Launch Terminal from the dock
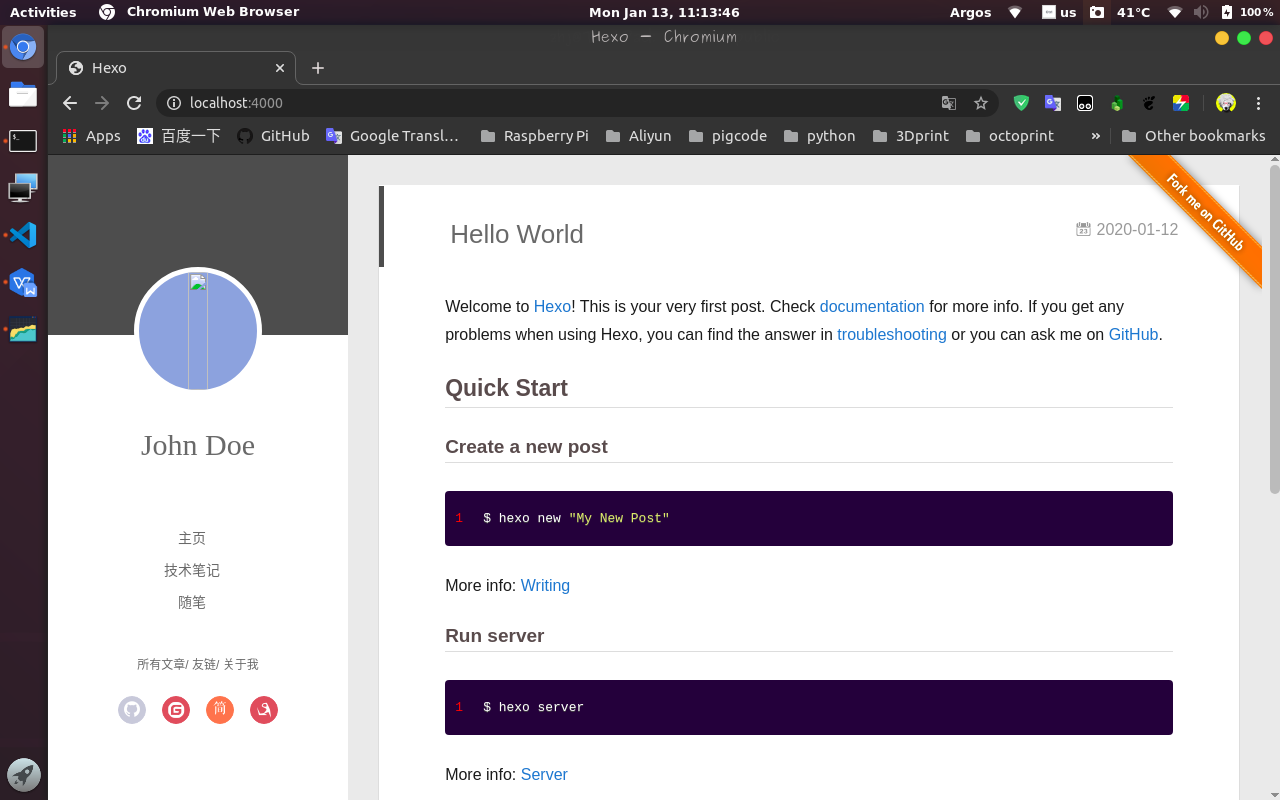The image size is (1280, 800). point(23,141)
